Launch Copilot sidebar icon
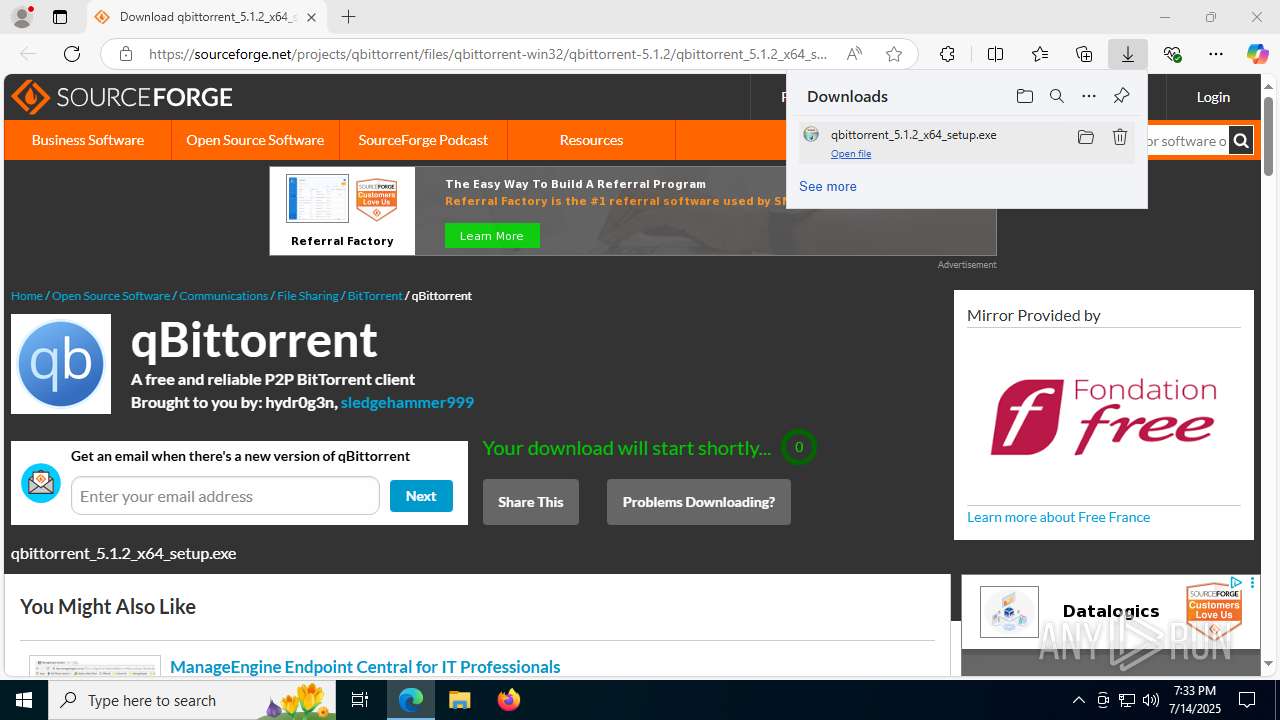The width and height of the screenshot is (1280, 720). coord(1257,54)
